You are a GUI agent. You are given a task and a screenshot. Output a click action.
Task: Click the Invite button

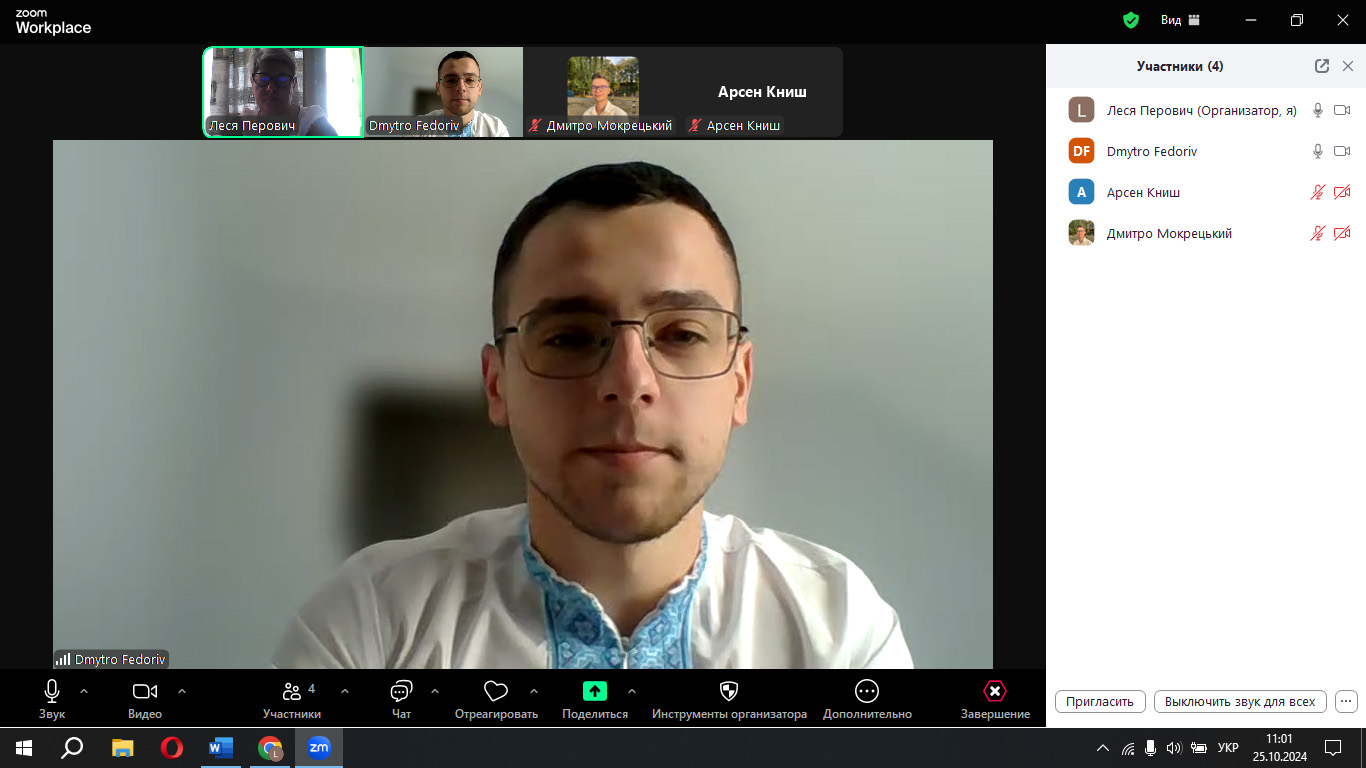[x=1100, y=701]
